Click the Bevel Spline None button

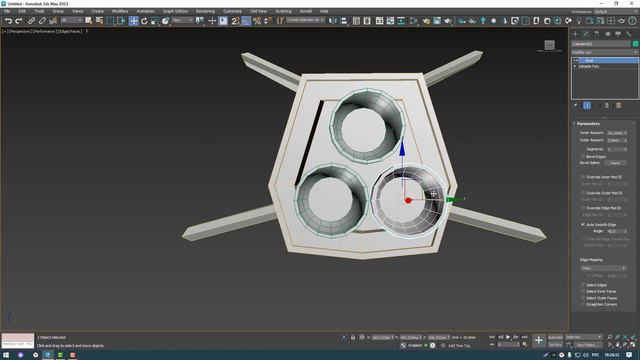coord(615,163)
